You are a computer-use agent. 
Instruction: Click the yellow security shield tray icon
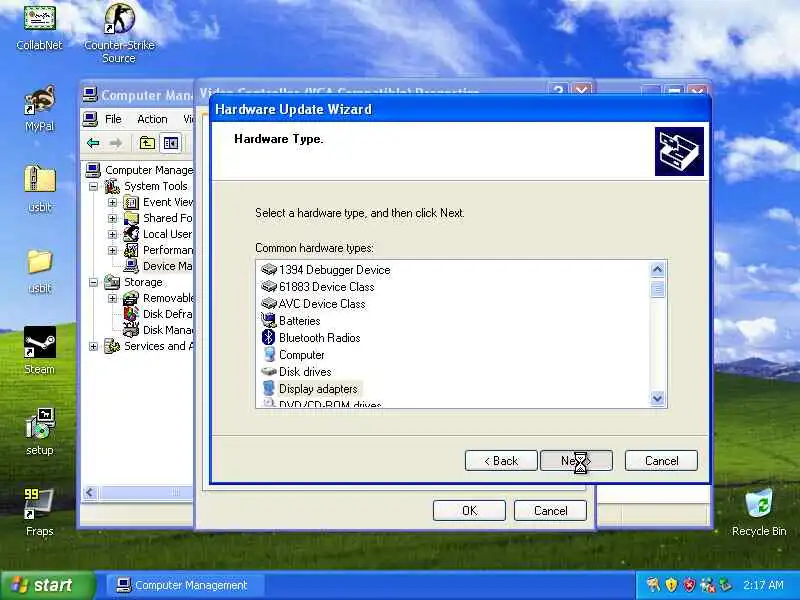coord(671,585)
